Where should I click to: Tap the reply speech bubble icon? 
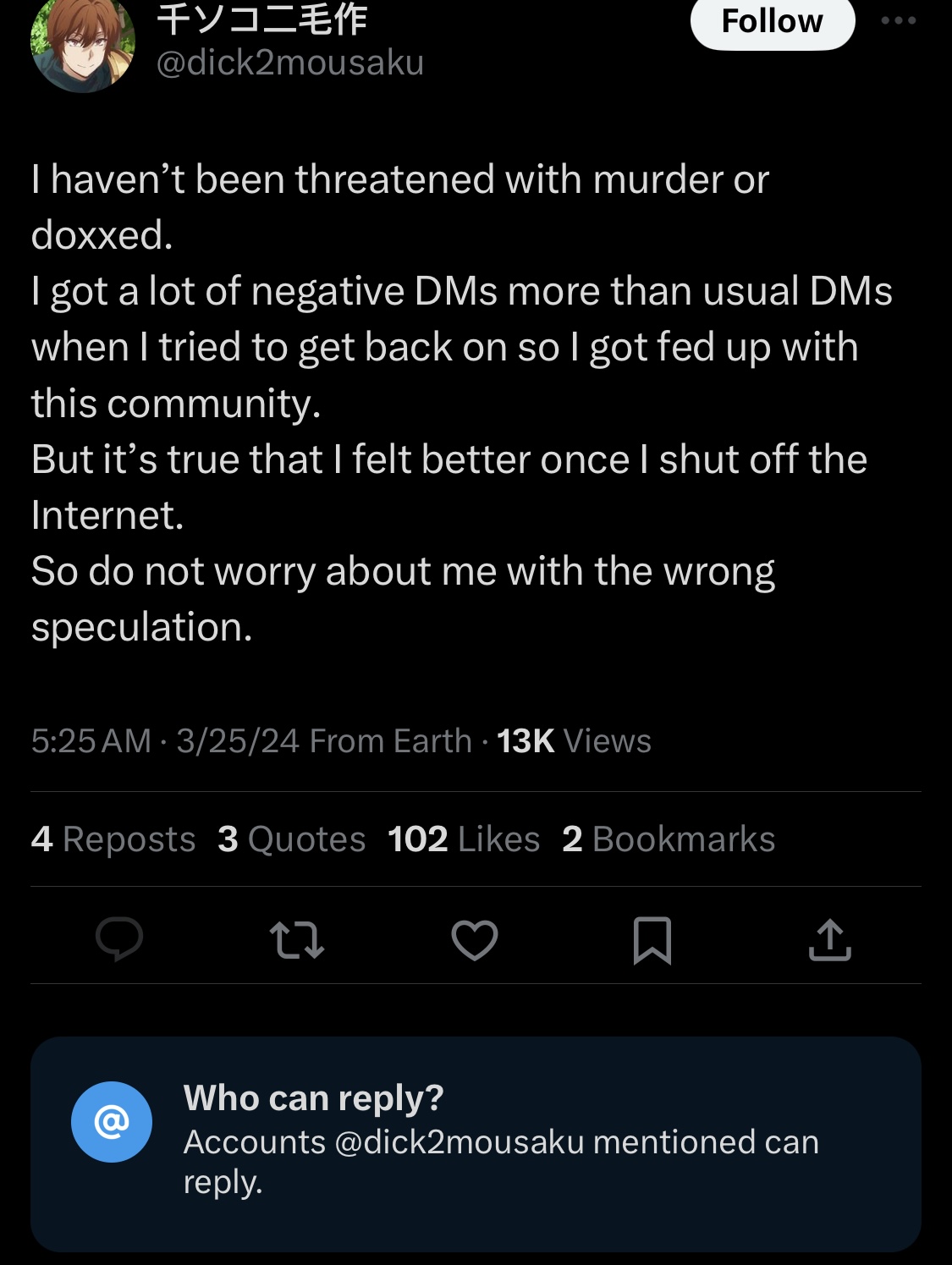click(119, 939)
